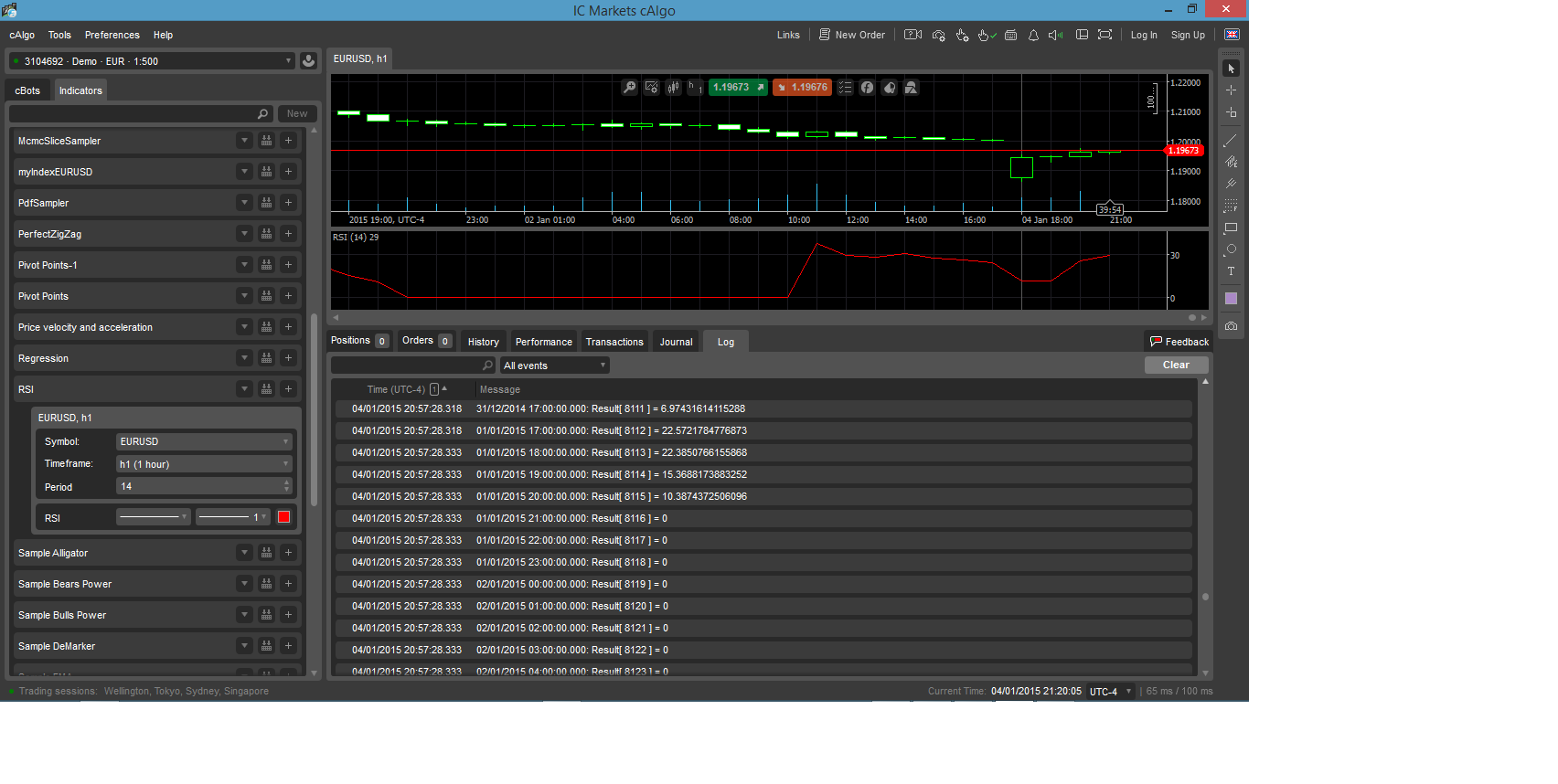Switch to the cBots tab
Viewport: 1558px width, 784px height.
pyautogui.click(x=27, y=90)
